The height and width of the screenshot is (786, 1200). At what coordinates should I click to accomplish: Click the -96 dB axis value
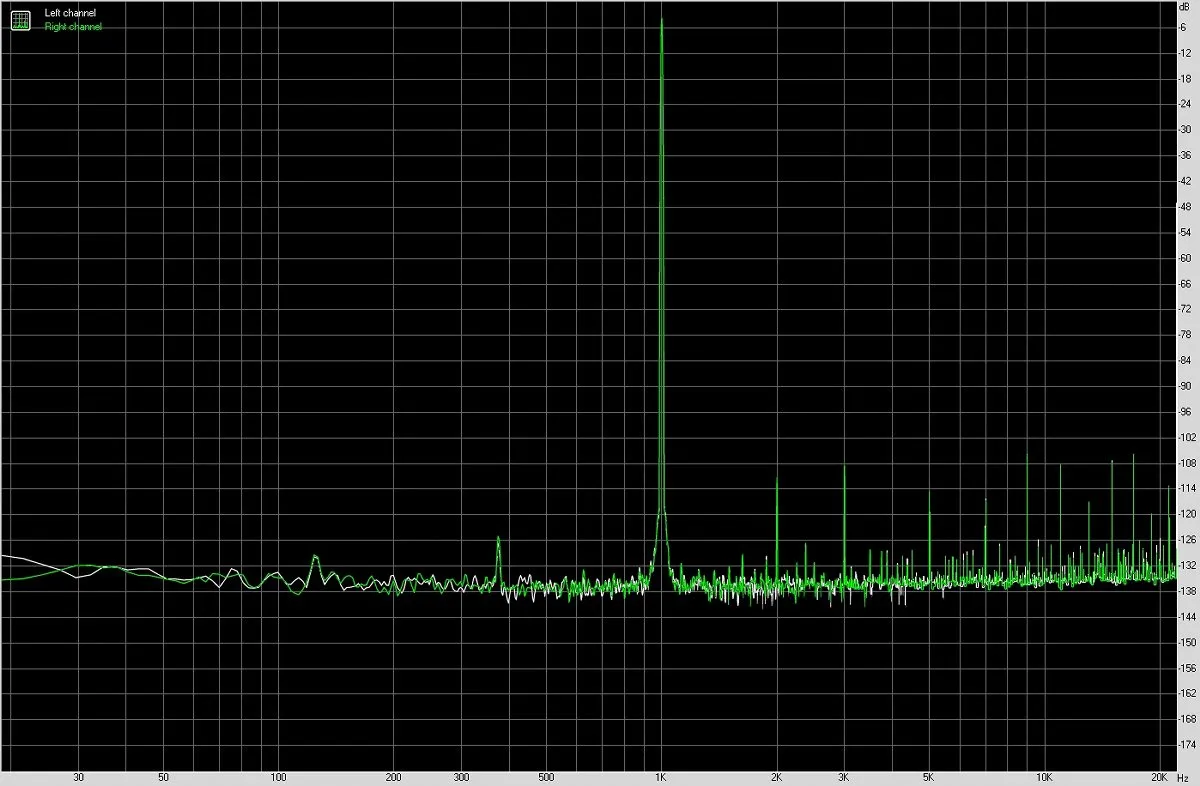click(1186, 412)
